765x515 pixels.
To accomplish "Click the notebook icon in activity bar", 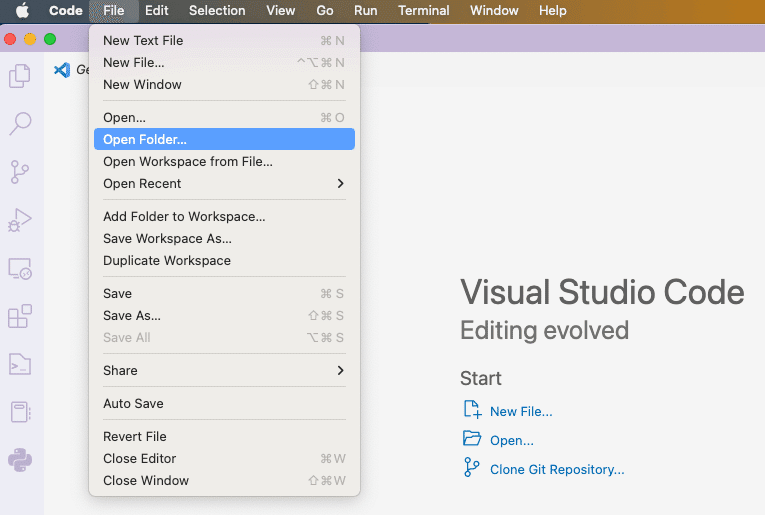I will tap(20, 412).
